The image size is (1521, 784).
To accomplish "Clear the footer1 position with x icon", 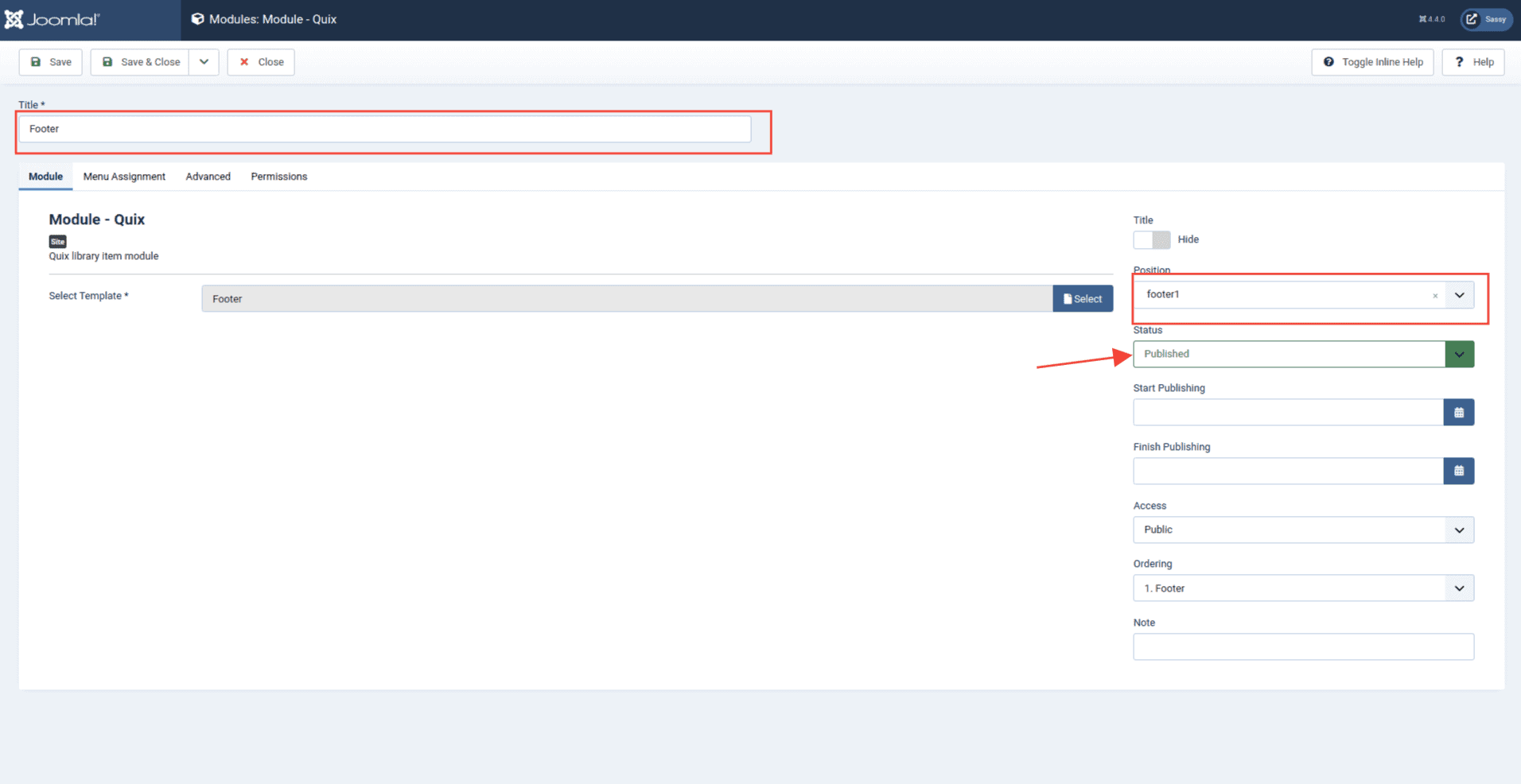I will (x=1435, y=296).
